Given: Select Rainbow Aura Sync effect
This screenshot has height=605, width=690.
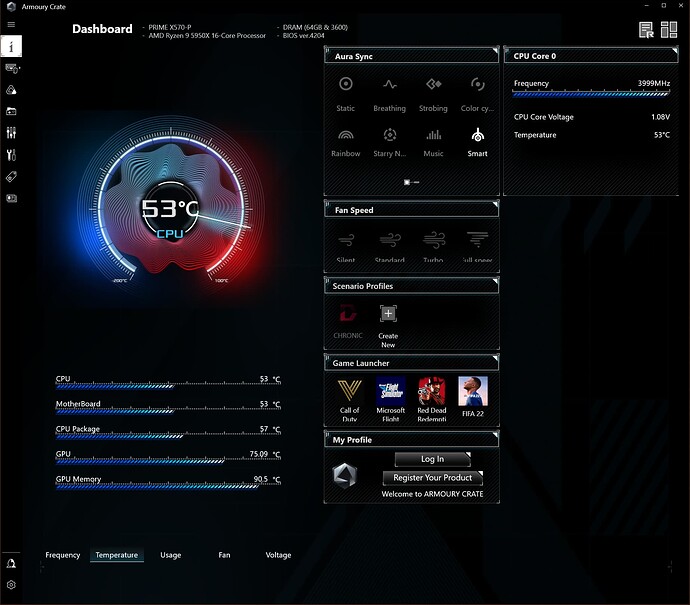Looking at the screenshot, I should coord(345,143).
